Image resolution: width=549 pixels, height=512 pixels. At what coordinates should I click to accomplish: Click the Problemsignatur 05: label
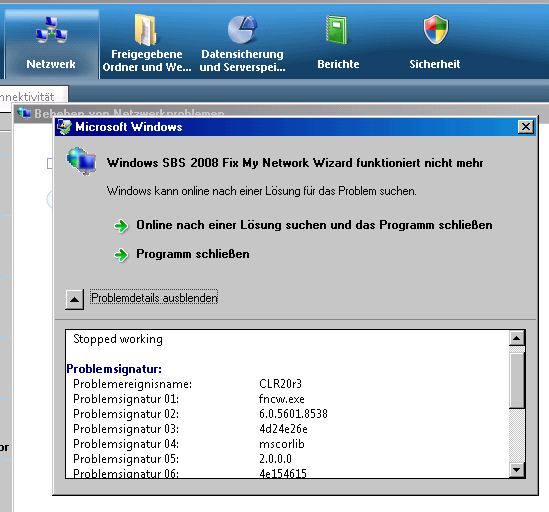pyautogui.click(x=126, y=459)
